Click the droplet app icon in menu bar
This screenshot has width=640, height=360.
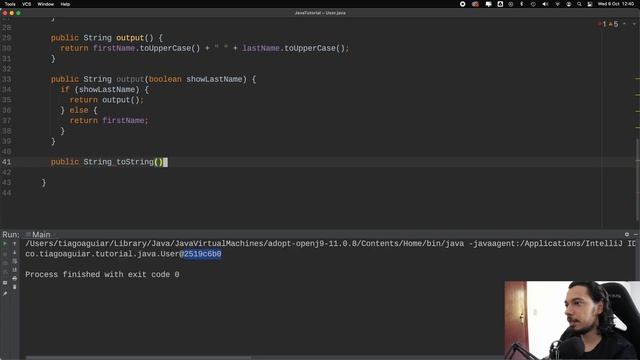[500, 4]
